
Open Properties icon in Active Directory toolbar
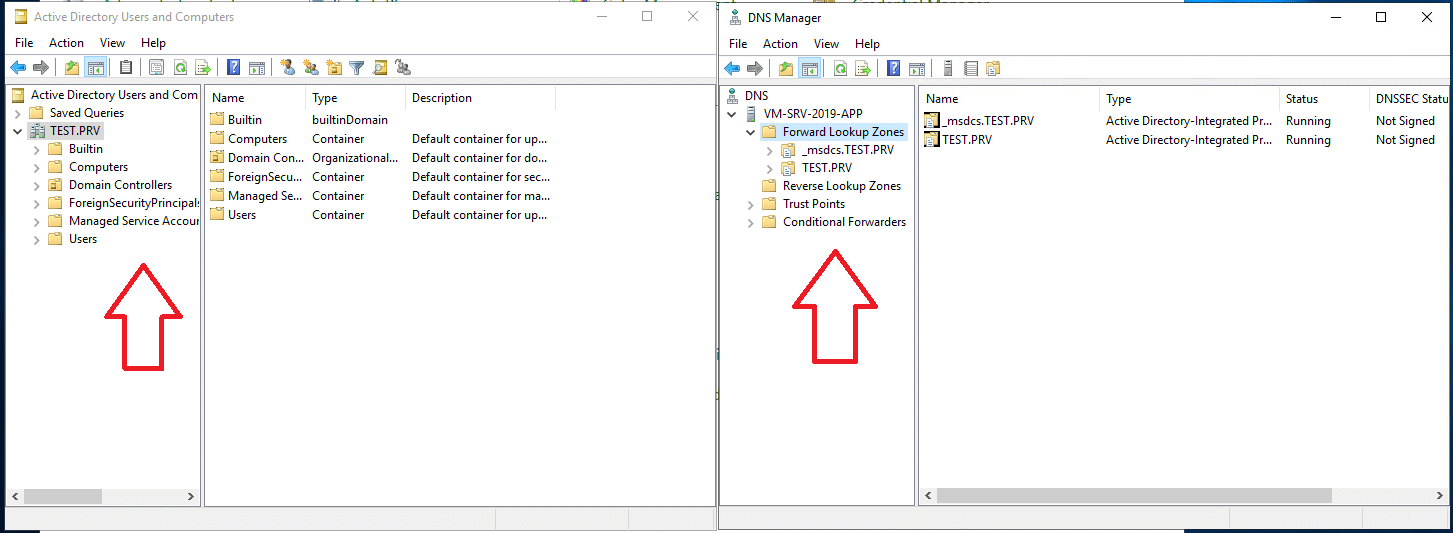click(157, 68)
